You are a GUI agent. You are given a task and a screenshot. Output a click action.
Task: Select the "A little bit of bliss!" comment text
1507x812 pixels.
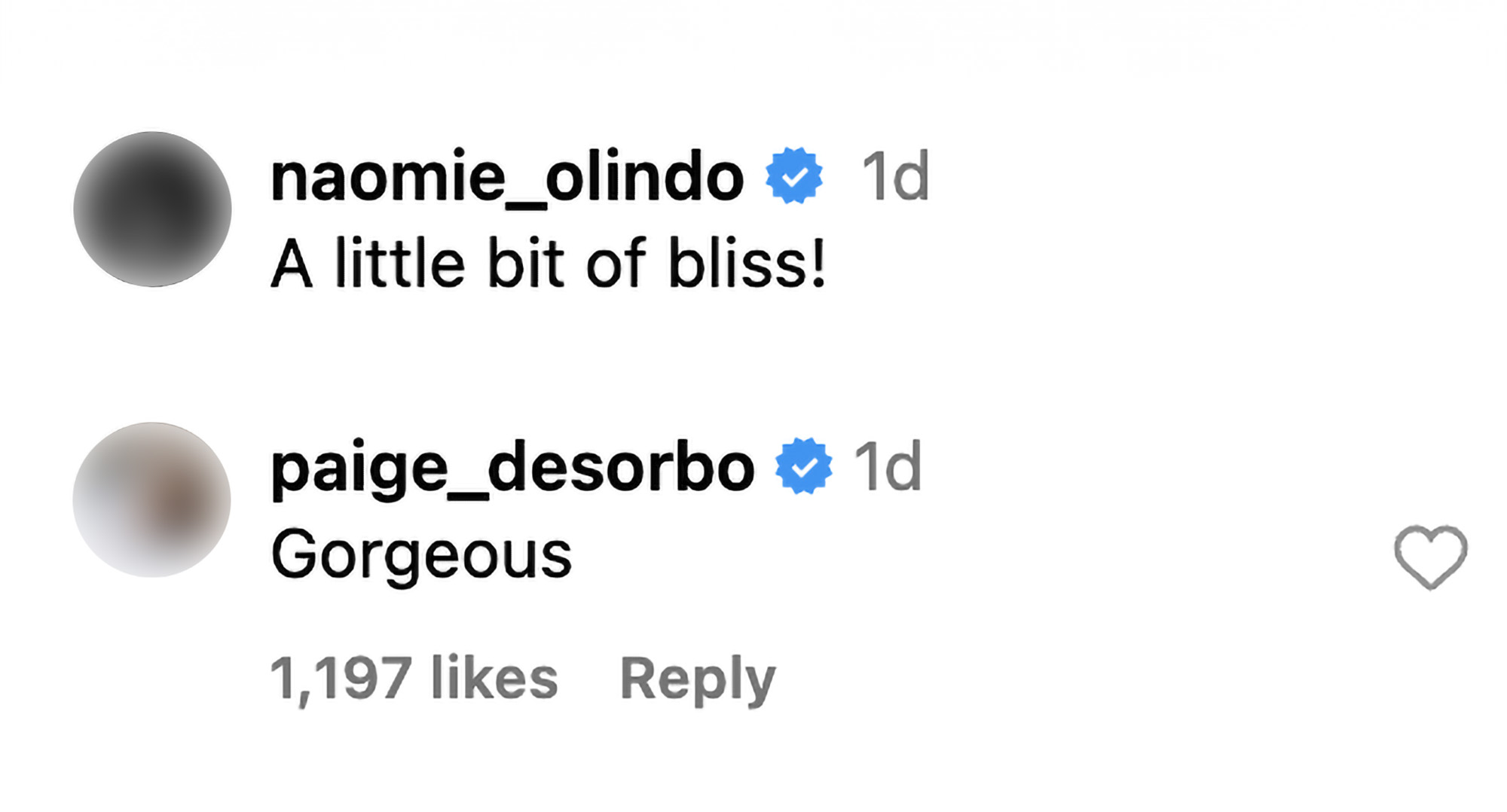click(x=548, y=264)
